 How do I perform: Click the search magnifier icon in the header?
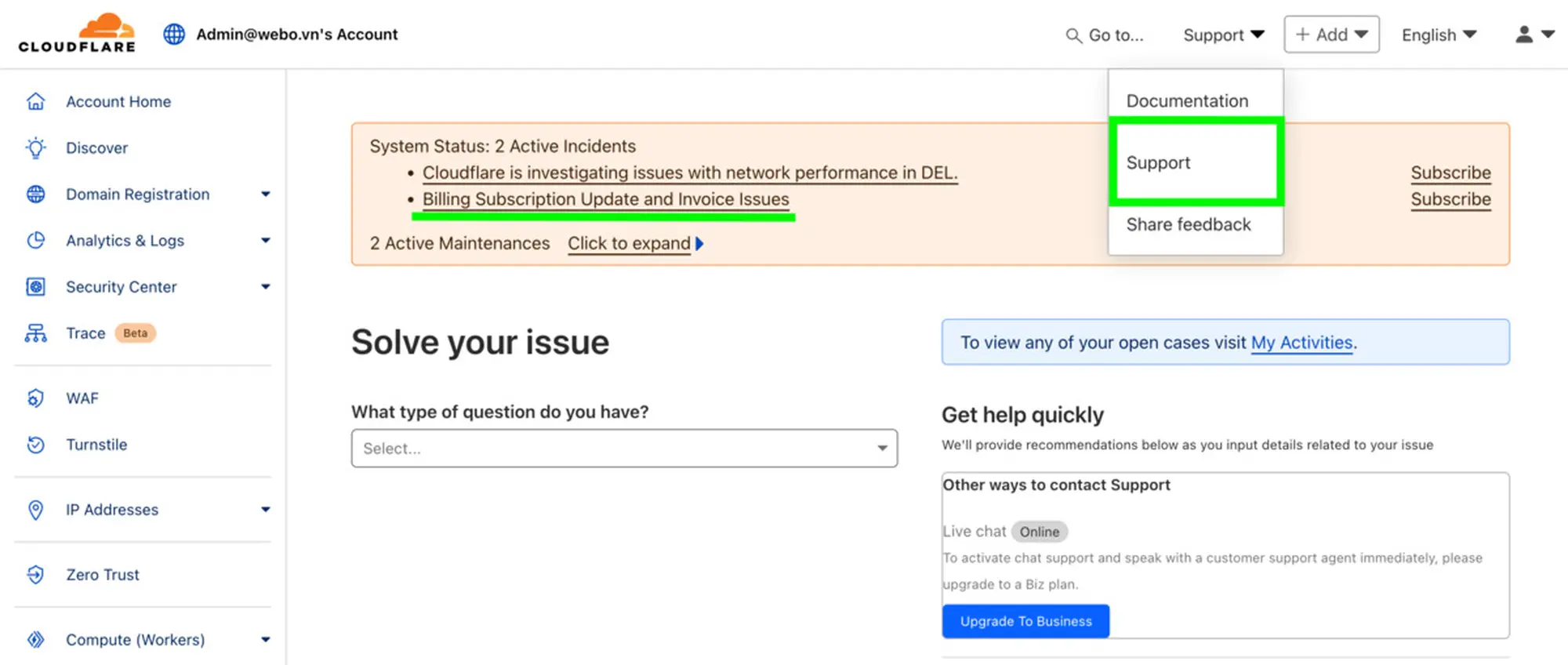coord(1073,35)
